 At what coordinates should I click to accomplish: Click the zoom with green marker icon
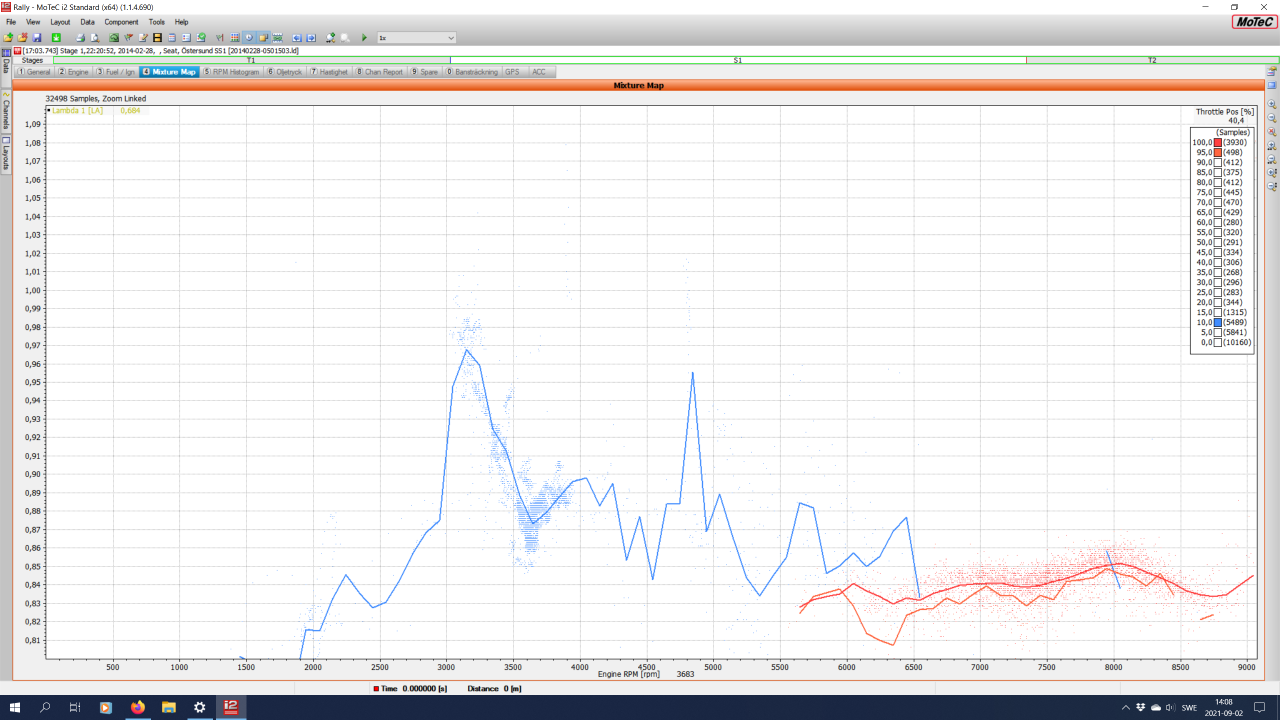click(331, 37)
